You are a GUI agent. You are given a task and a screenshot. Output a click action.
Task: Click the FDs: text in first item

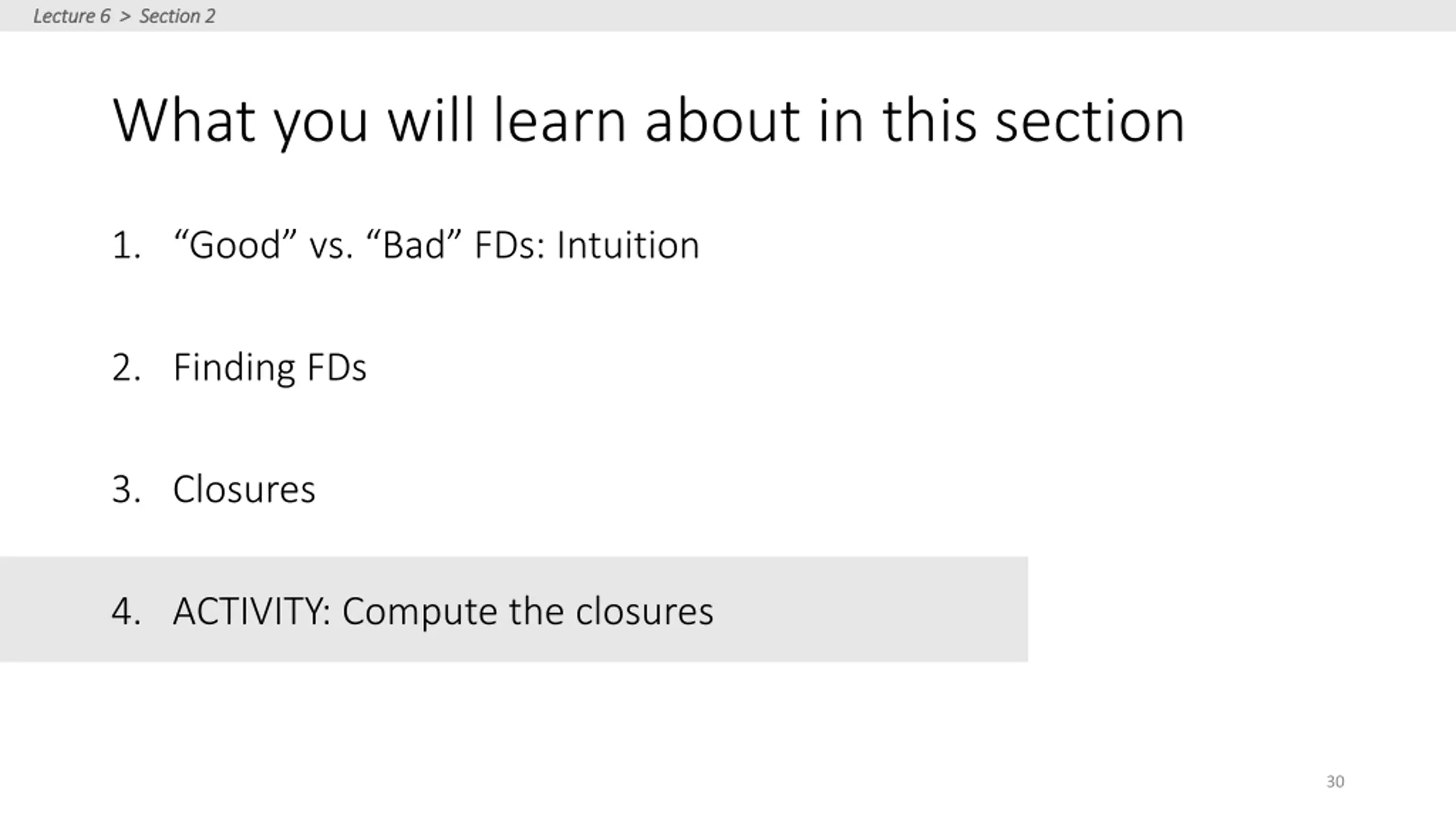coord(510,245)
